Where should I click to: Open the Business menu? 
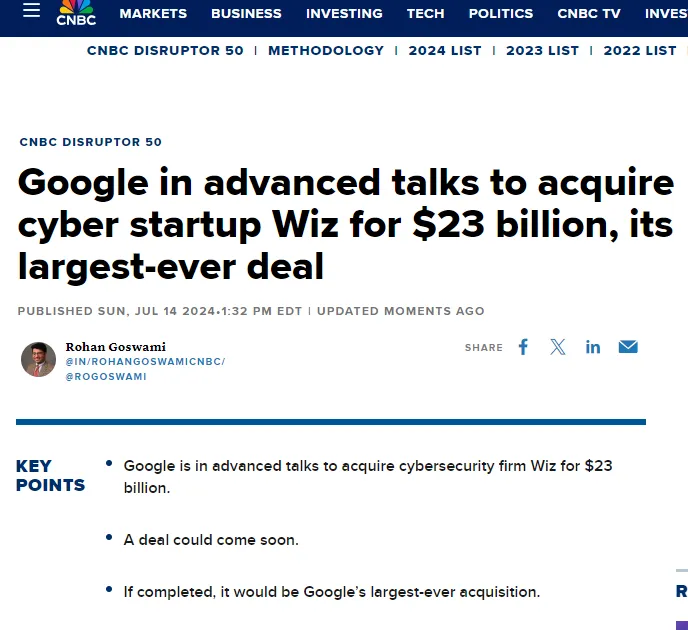(246, 13)
